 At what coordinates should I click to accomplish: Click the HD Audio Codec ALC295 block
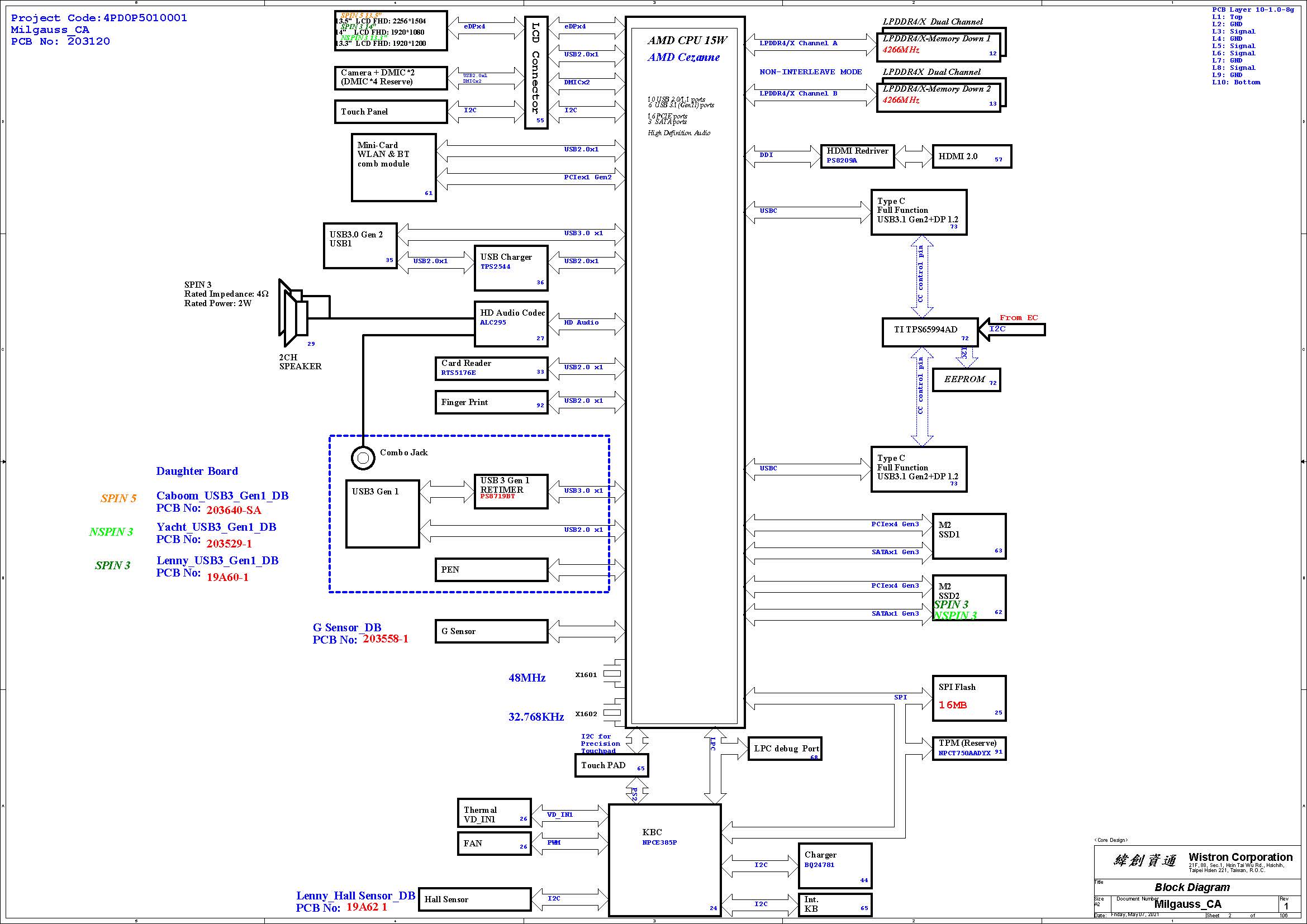click(511, 324)
